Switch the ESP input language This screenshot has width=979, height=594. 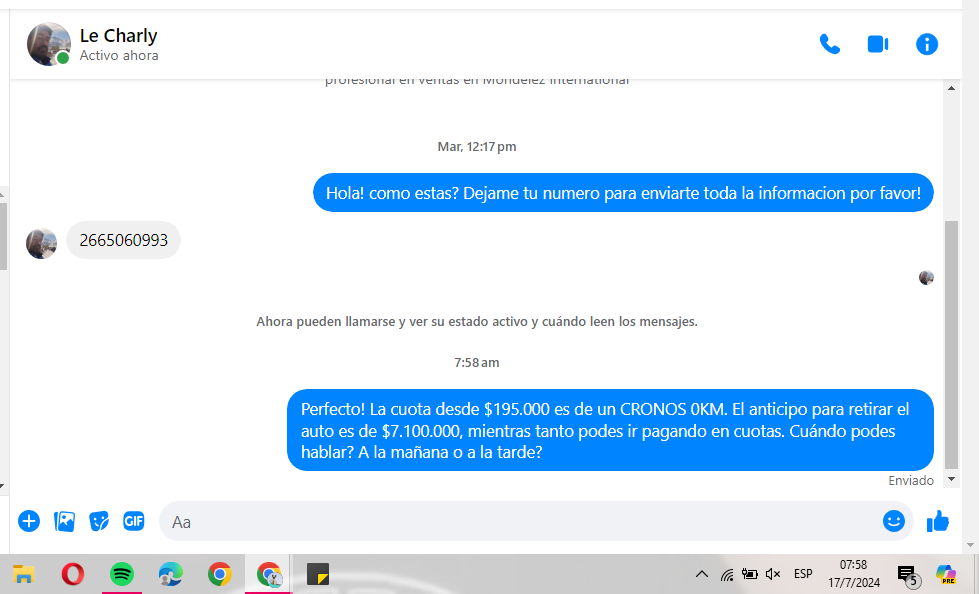click(x=803, y=574)
